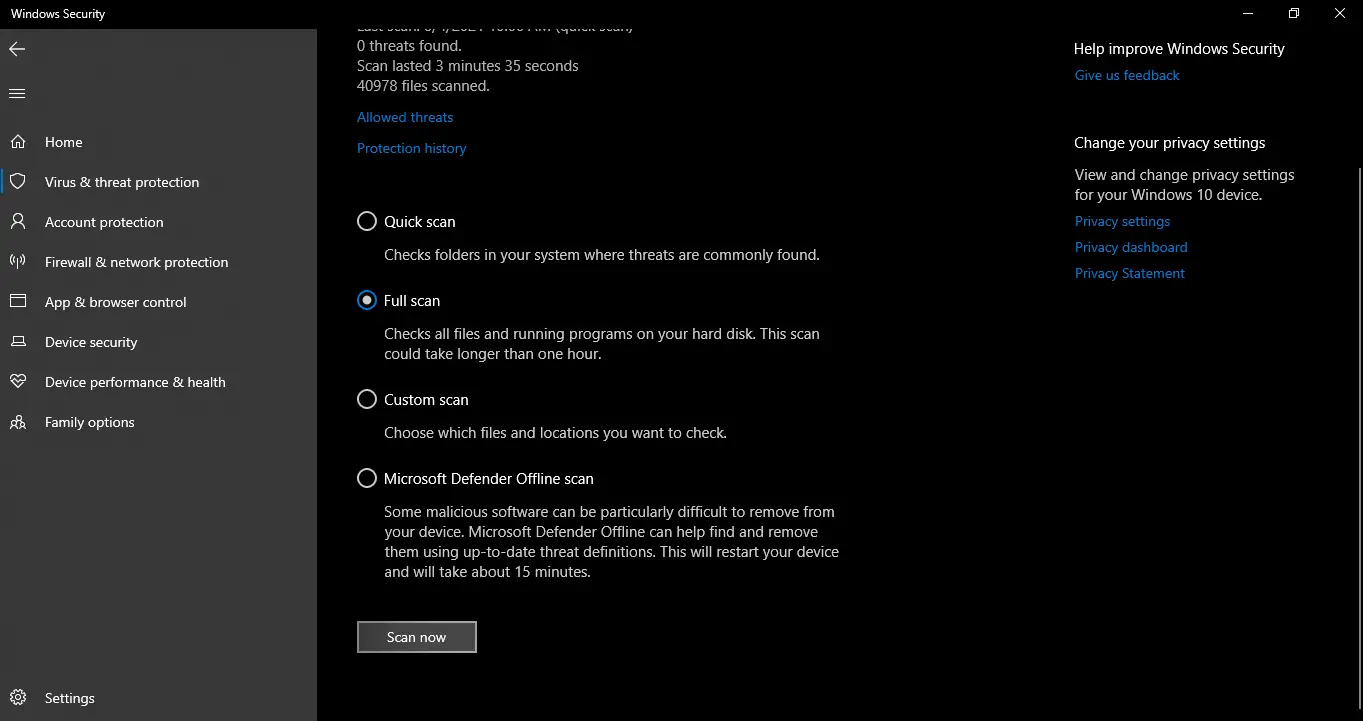This screenshot has width=1363, height=721.
Task: Toggle the hamburger navigation menu
Action: (x=17, y=94)
